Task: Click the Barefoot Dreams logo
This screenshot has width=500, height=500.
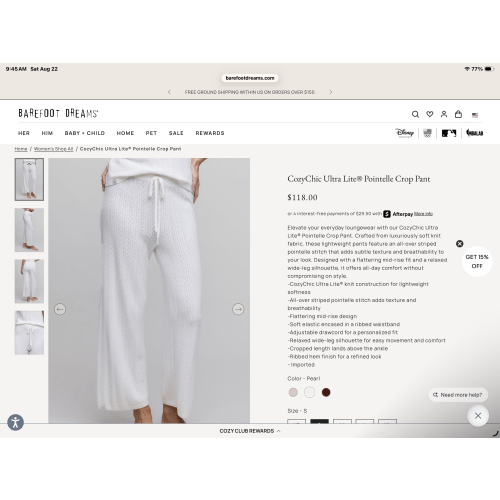Action: click(x=58, y=113)
